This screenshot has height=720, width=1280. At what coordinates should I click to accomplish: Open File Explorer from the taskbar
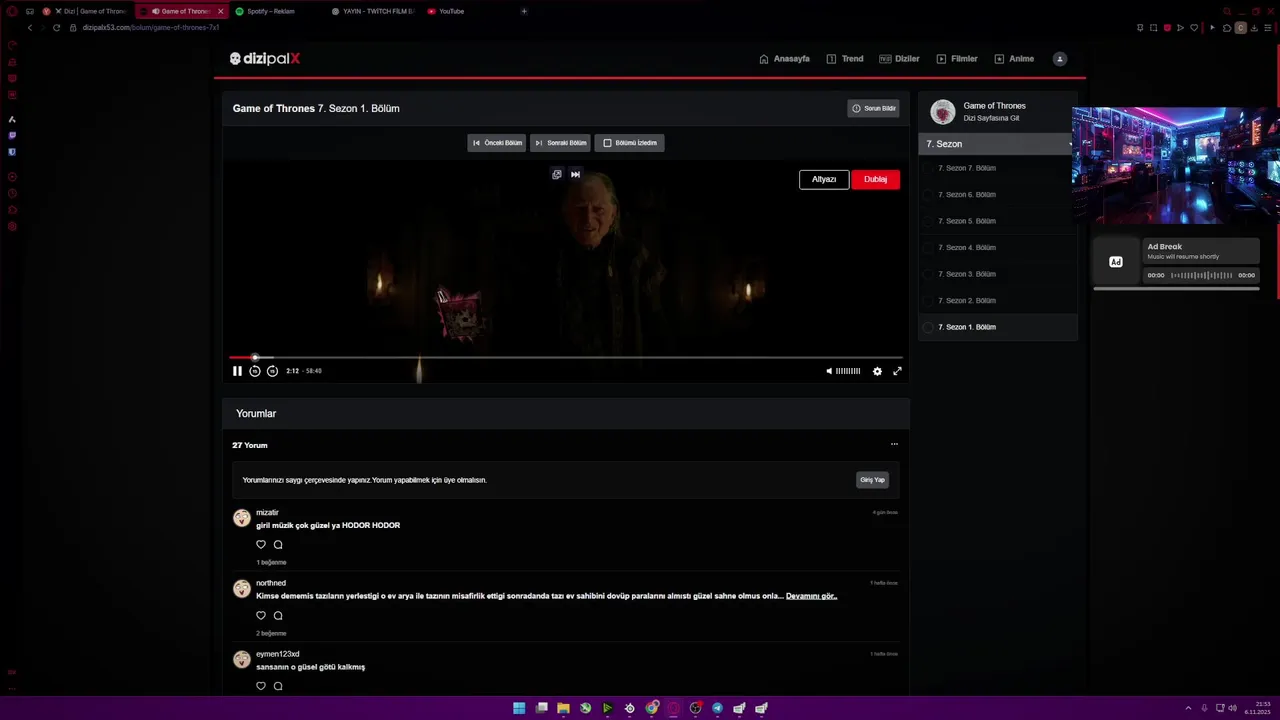point(563,708)
